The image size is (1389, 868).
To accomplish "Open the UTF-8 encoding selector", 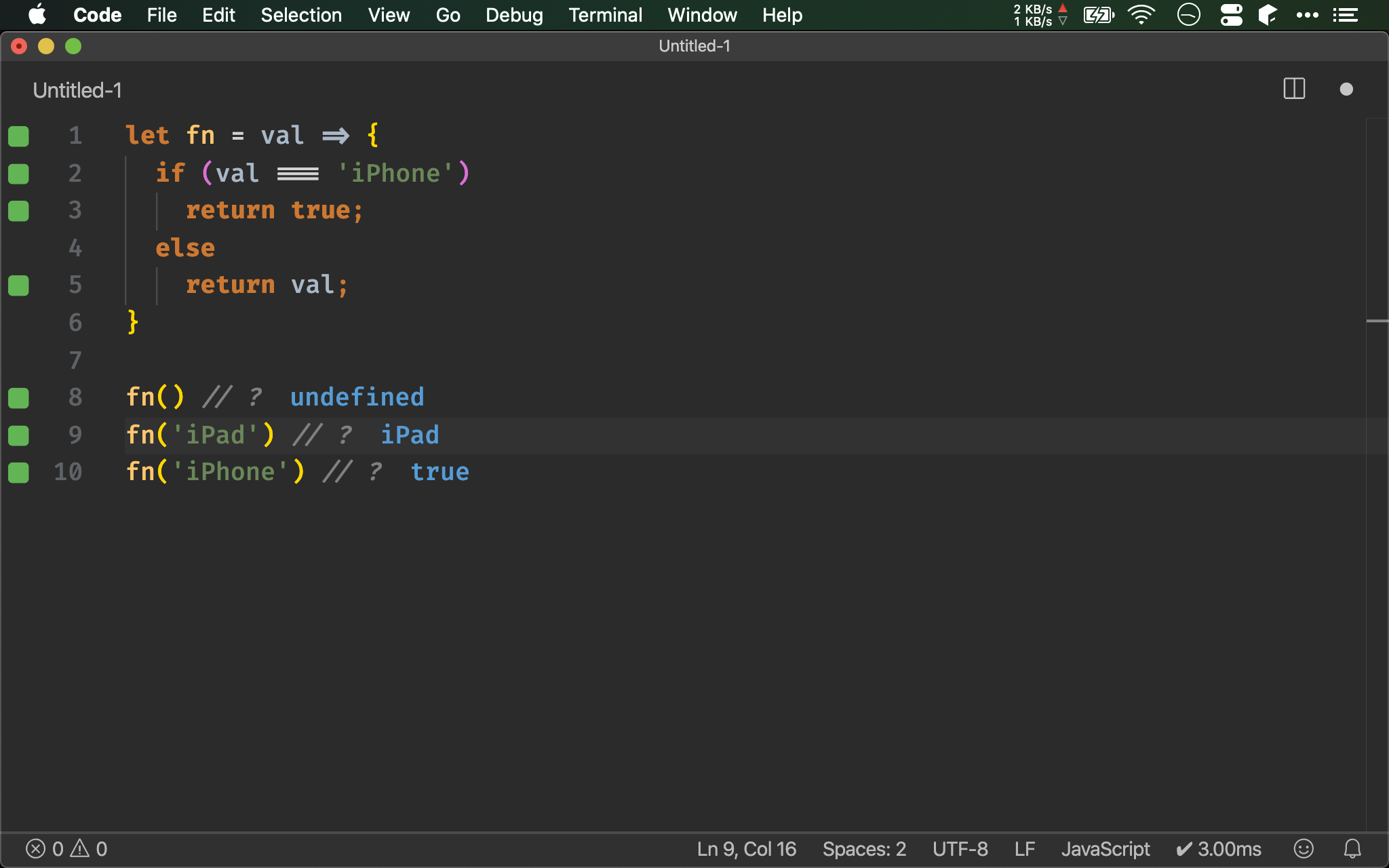I will 960,848.
